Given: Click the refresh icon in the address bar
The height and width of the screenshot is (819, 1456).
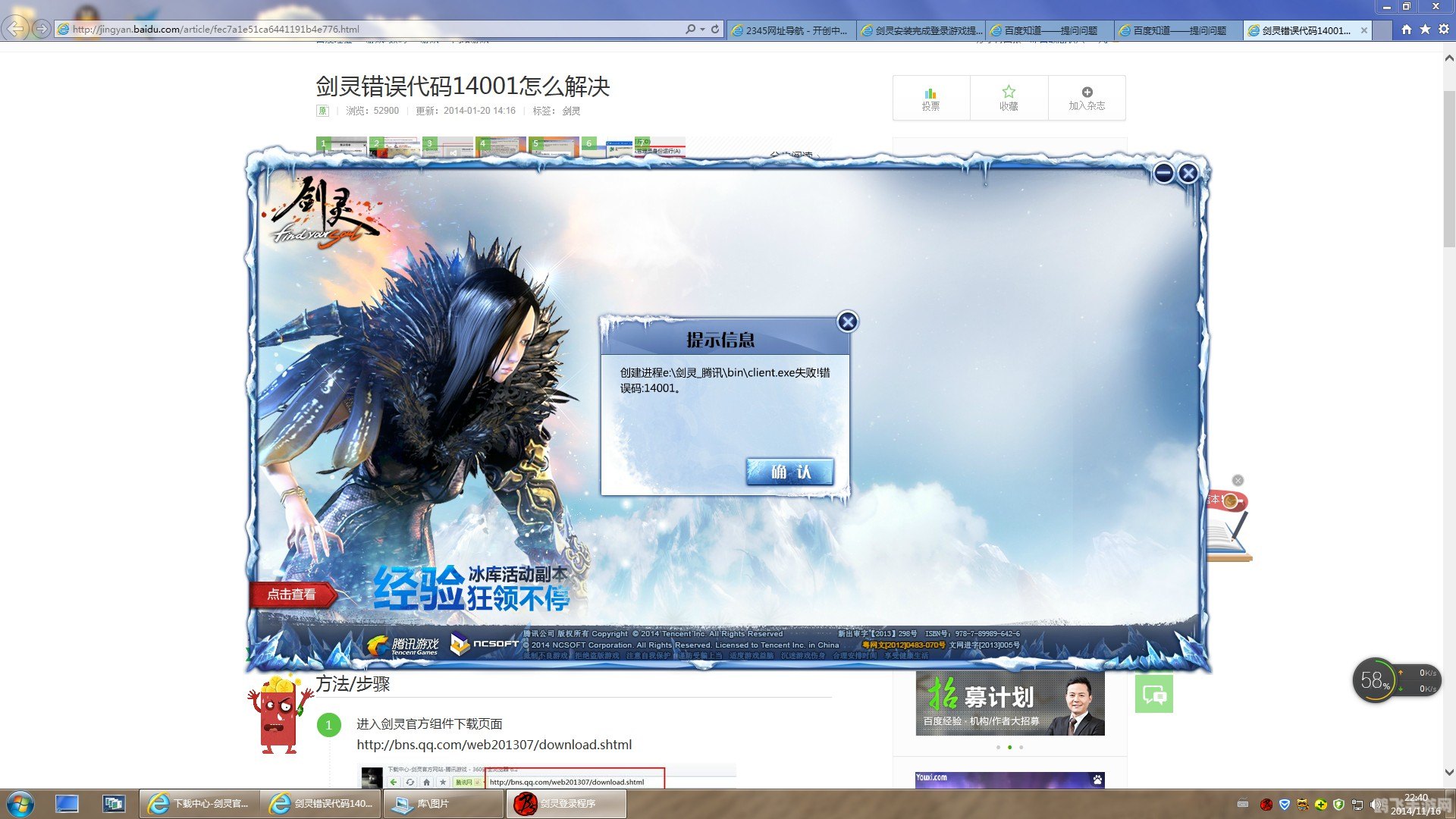Looking at the screenshot, I should tap(713, 29).
